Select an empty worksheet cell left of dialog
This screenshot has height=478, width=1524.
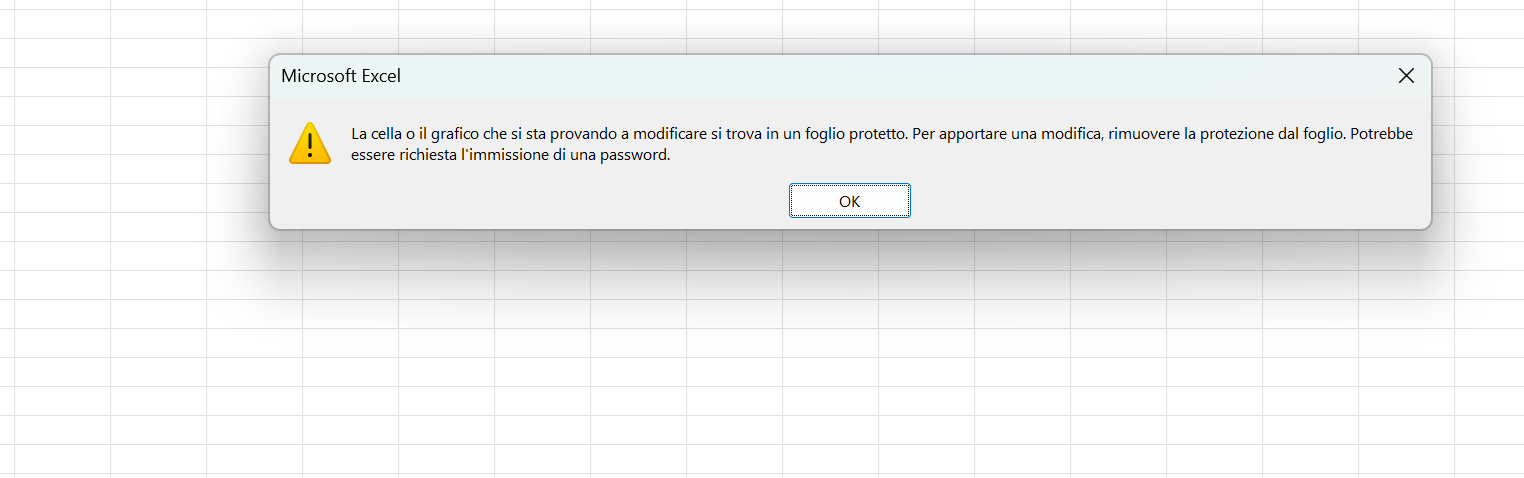point(158,139)
